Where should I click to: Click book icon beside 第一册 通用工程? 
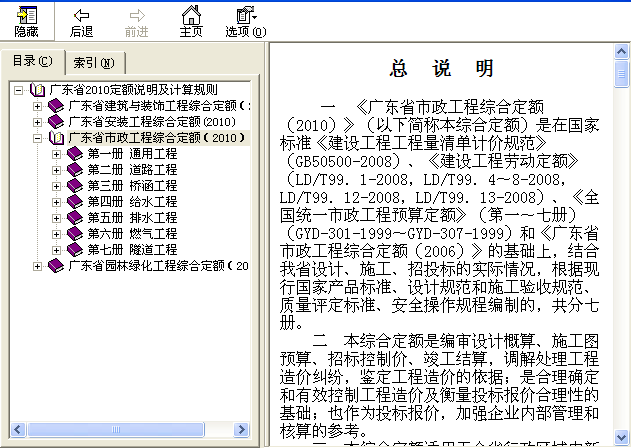pyautogui.click(x=75, y=154)
